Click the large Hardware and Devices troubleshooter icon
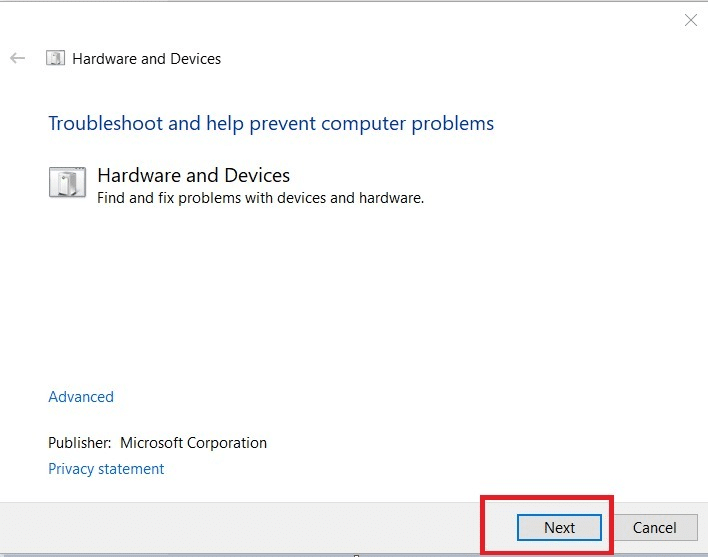Image resolution: width=708 pixels, height=557 pixels. point(67,184)
